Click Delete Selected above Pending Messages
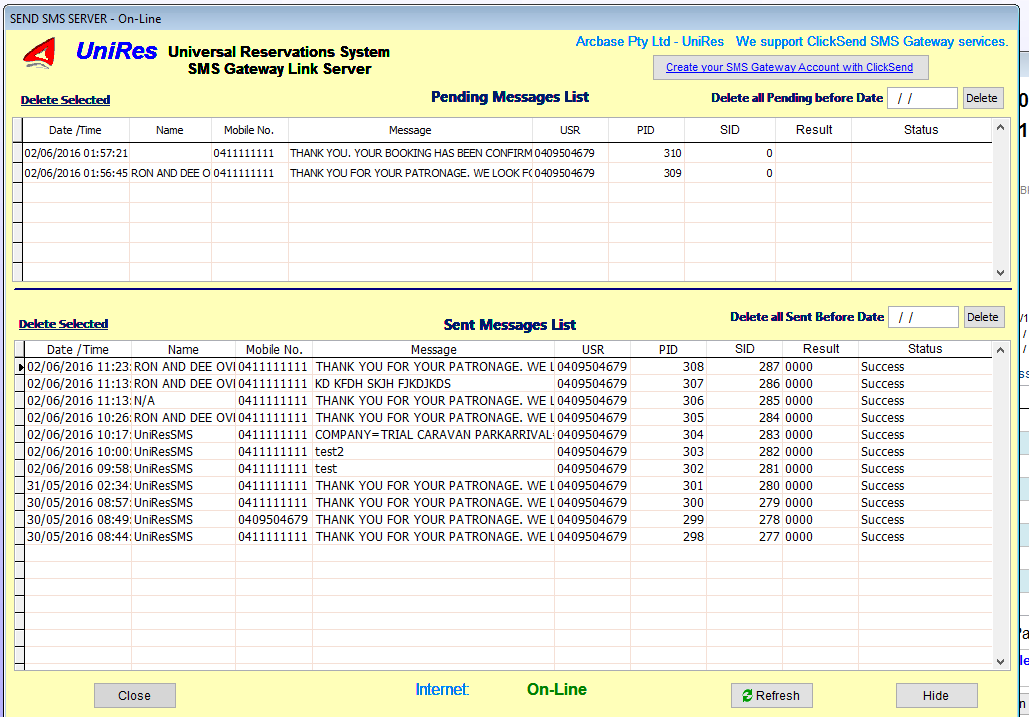Screen dimensions: 1029x717 coord(65,100)
